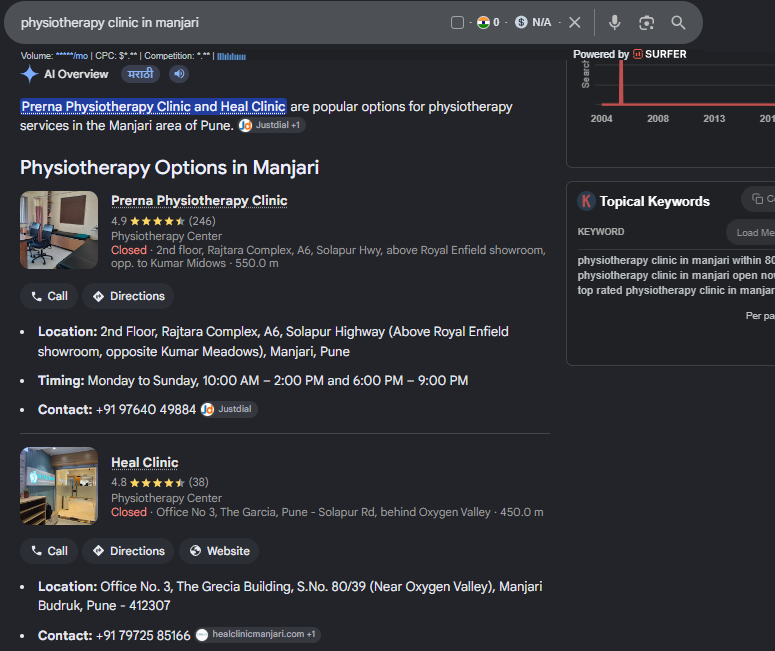Viewport: 775px width, 651px height.
Task: Click the Load Me button for keywords
Action: (x=751, y=232)
